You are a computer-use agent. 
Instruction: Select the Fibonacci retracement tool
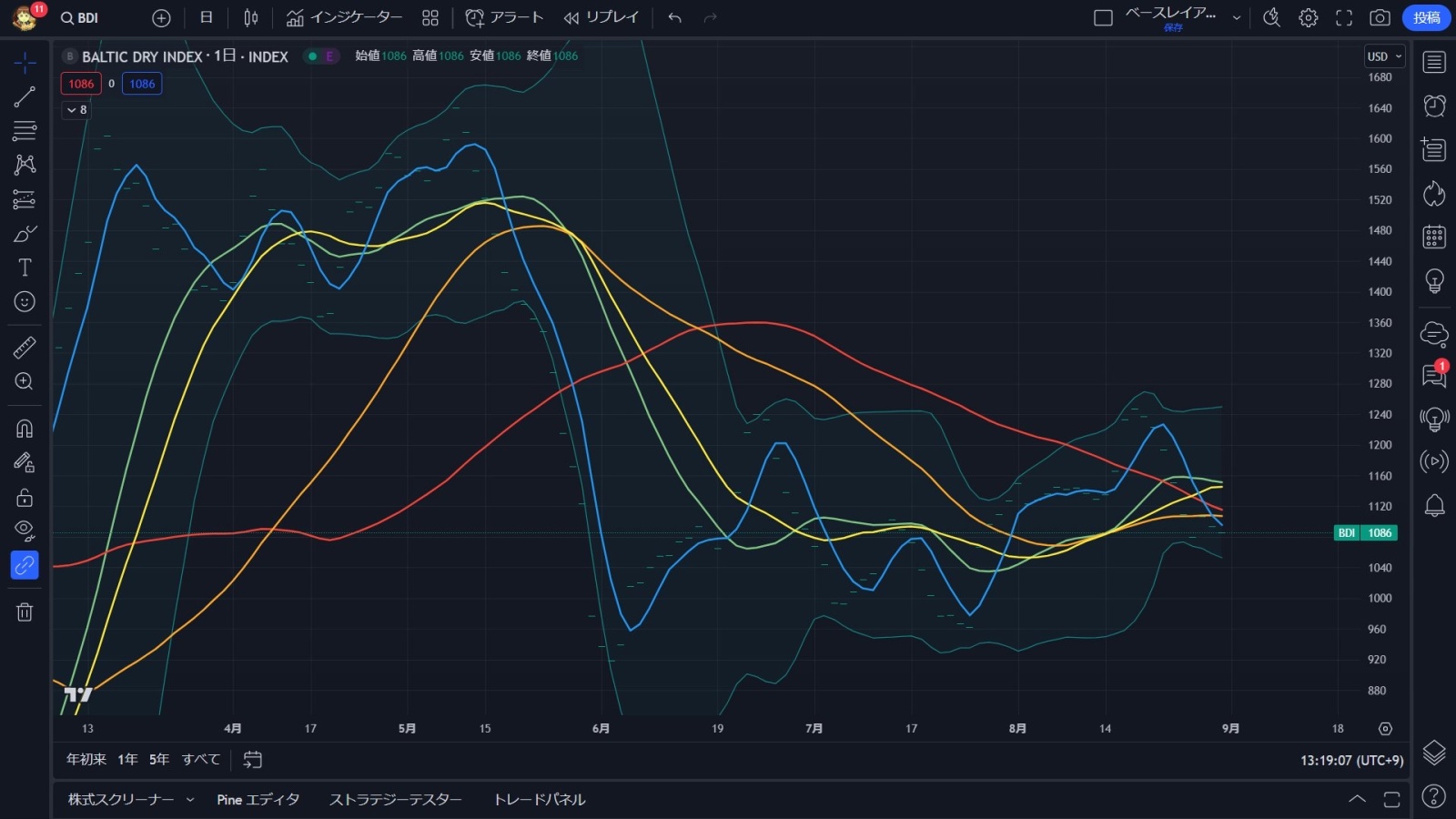tap(25, 130)
